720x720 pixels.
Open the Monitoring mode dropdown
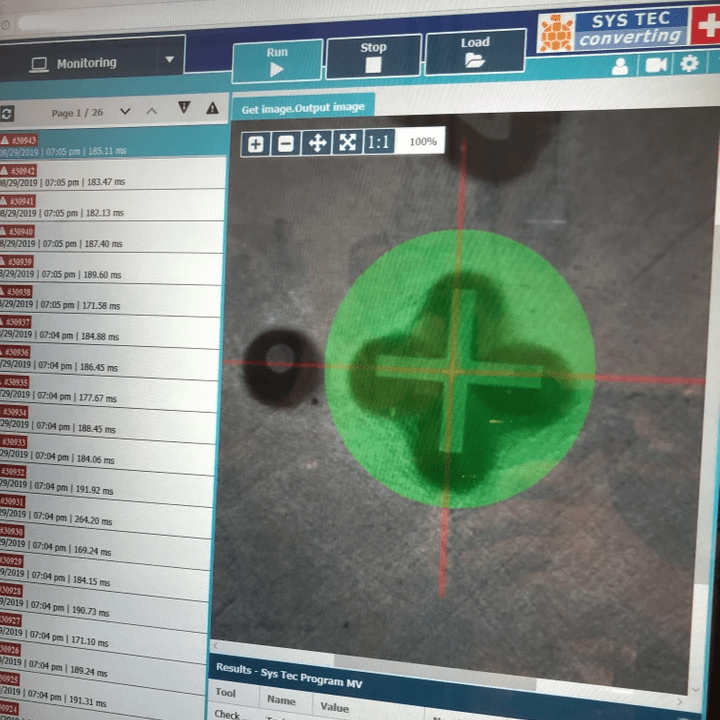tap(169, 60)
